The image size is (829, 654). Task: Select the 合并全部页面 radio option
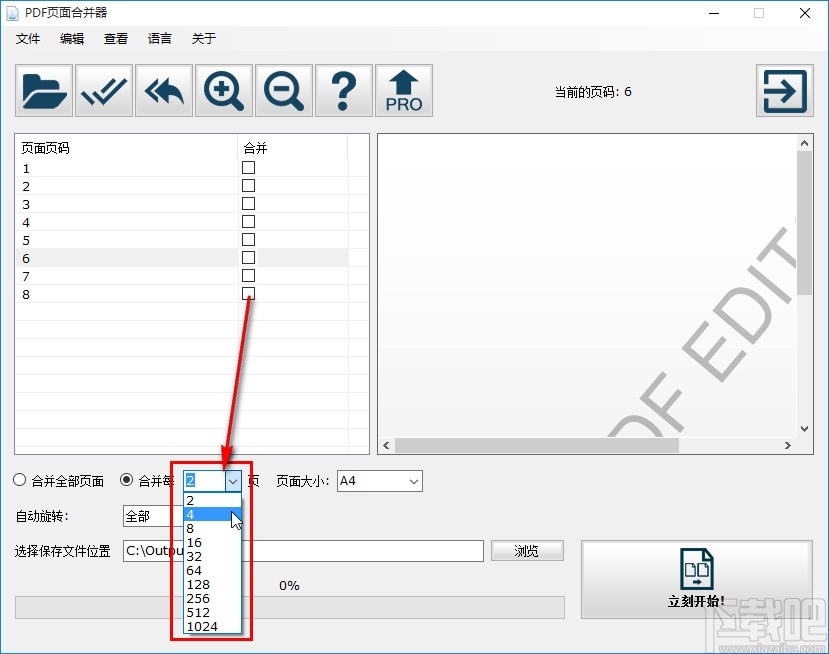19,480
